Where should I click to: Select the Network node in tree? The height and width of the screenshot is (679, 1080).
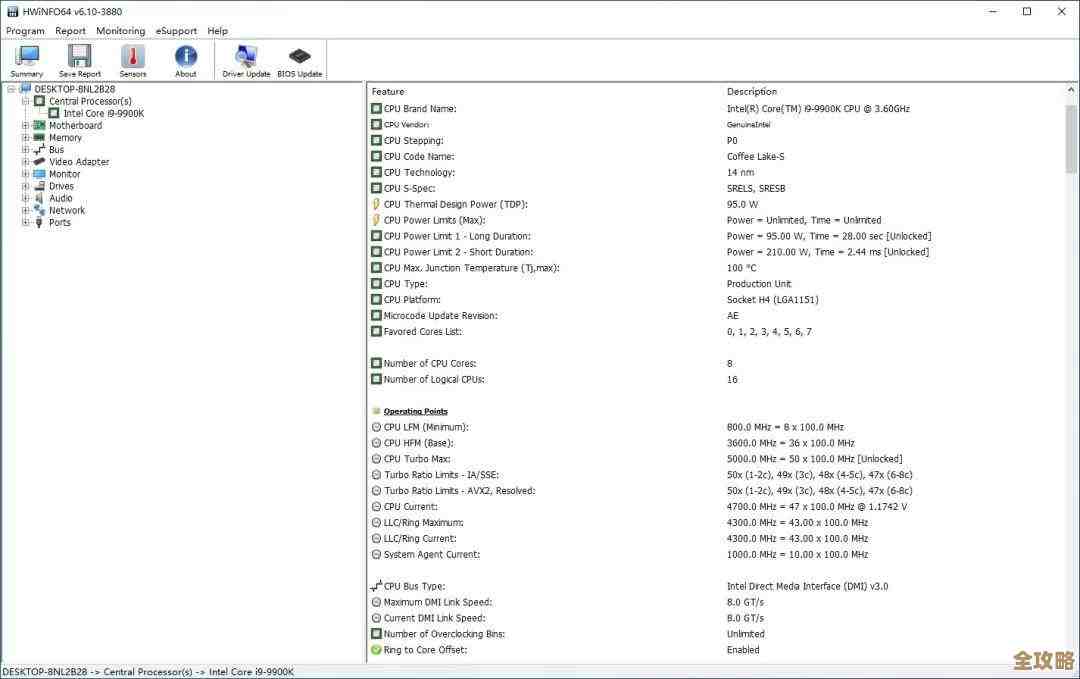(67, 210)
